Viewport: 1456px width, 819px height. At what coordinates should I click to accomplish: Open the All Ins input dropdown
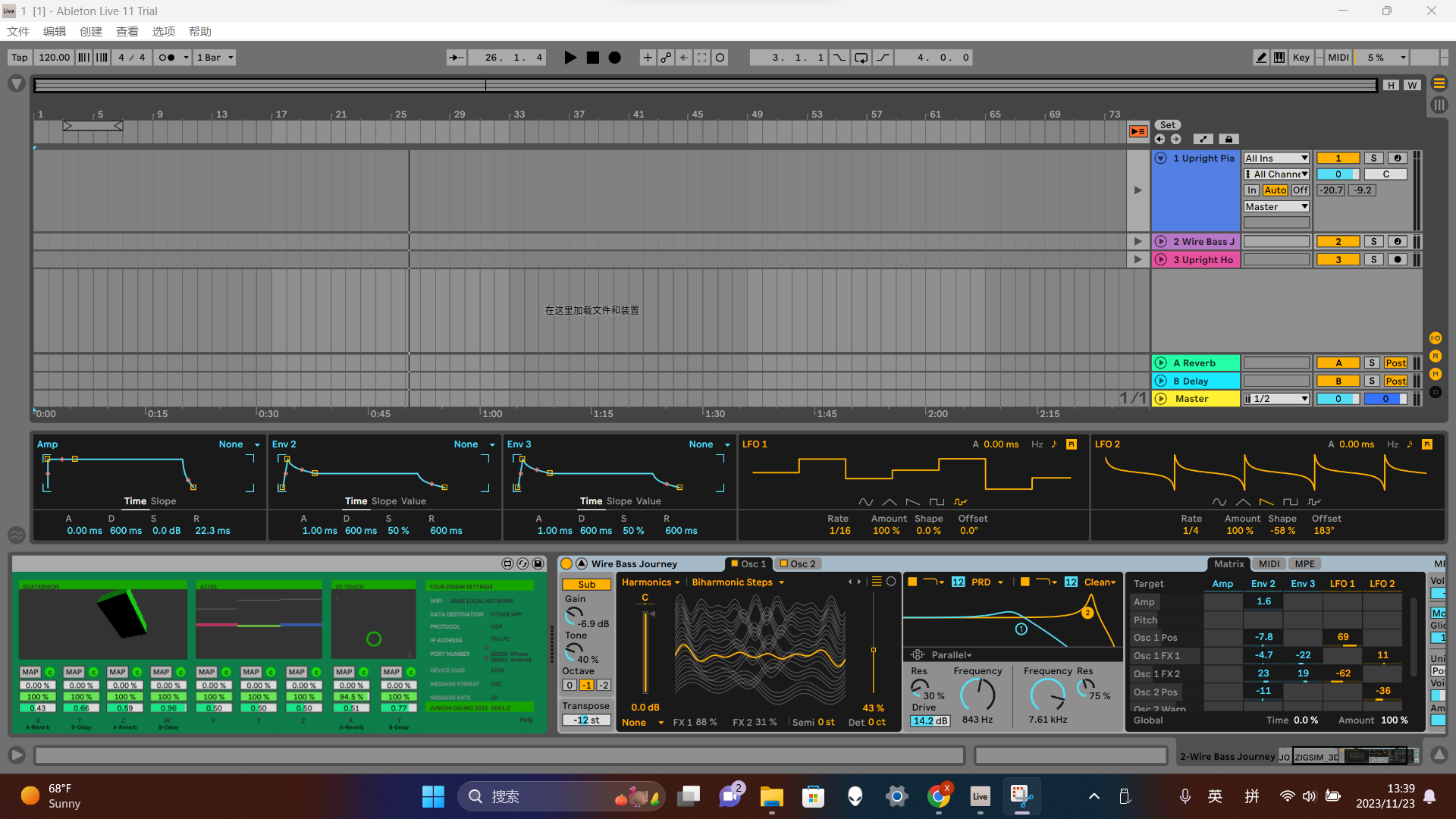pos(1276,158)
